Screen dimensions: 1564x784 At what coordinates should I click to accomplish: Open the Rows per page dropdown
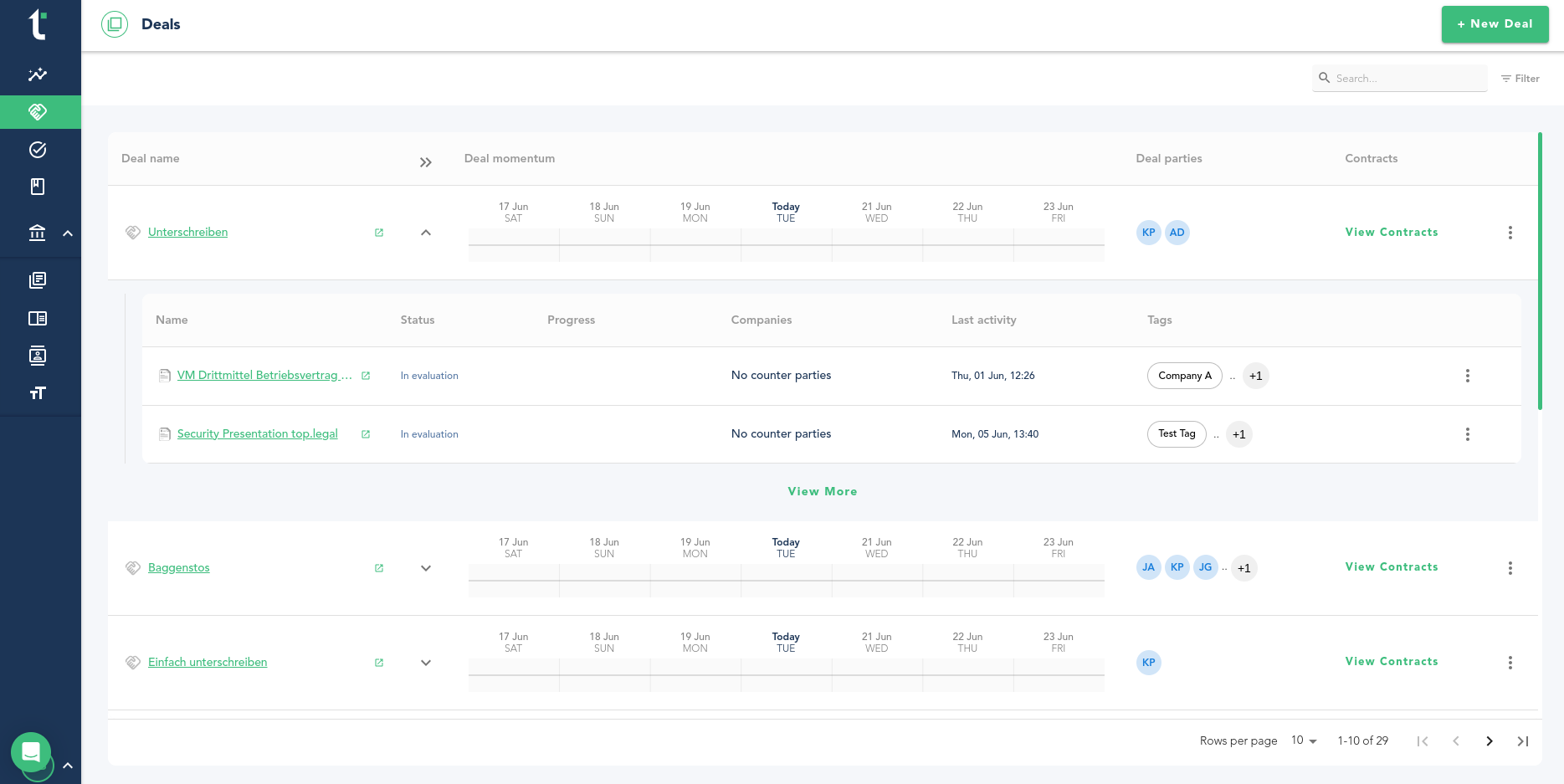click(1304, 740)
